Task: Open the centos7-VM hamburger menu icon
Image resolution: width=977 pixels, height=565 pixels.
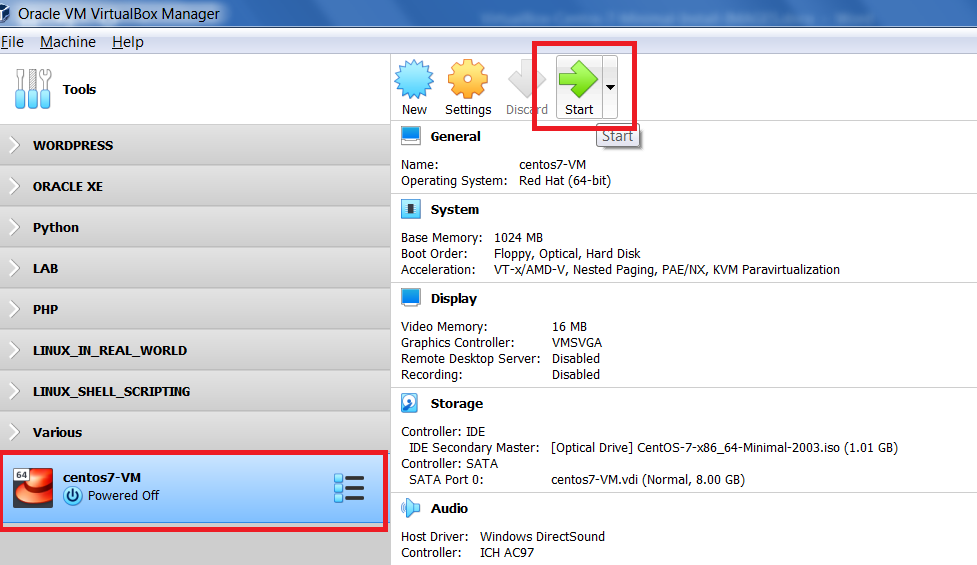Action: [349, 488]
